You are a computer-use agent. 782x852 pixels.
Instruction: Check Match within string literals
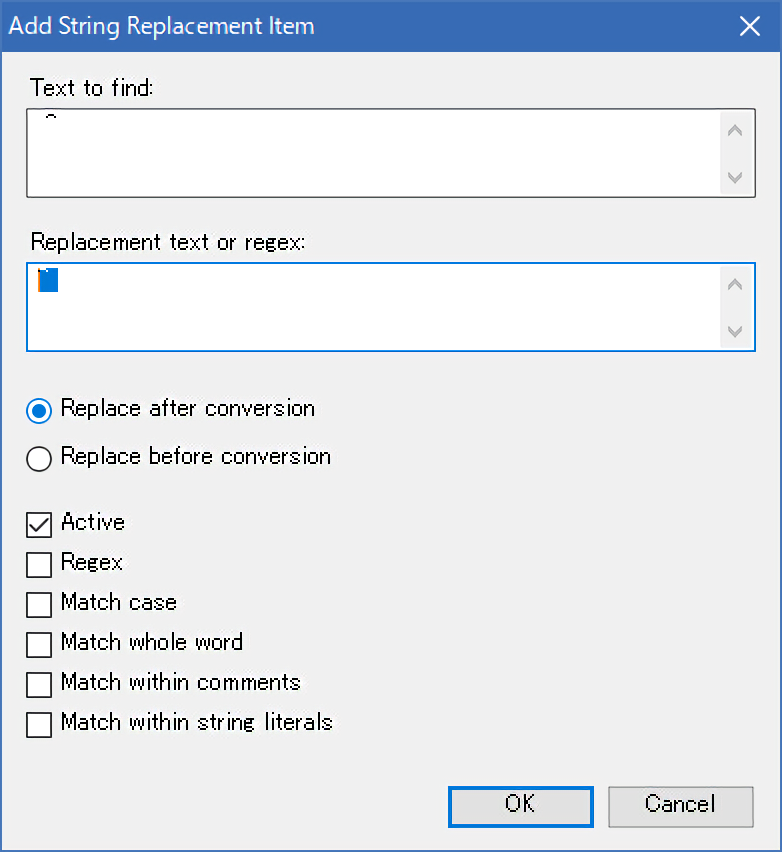40,723
